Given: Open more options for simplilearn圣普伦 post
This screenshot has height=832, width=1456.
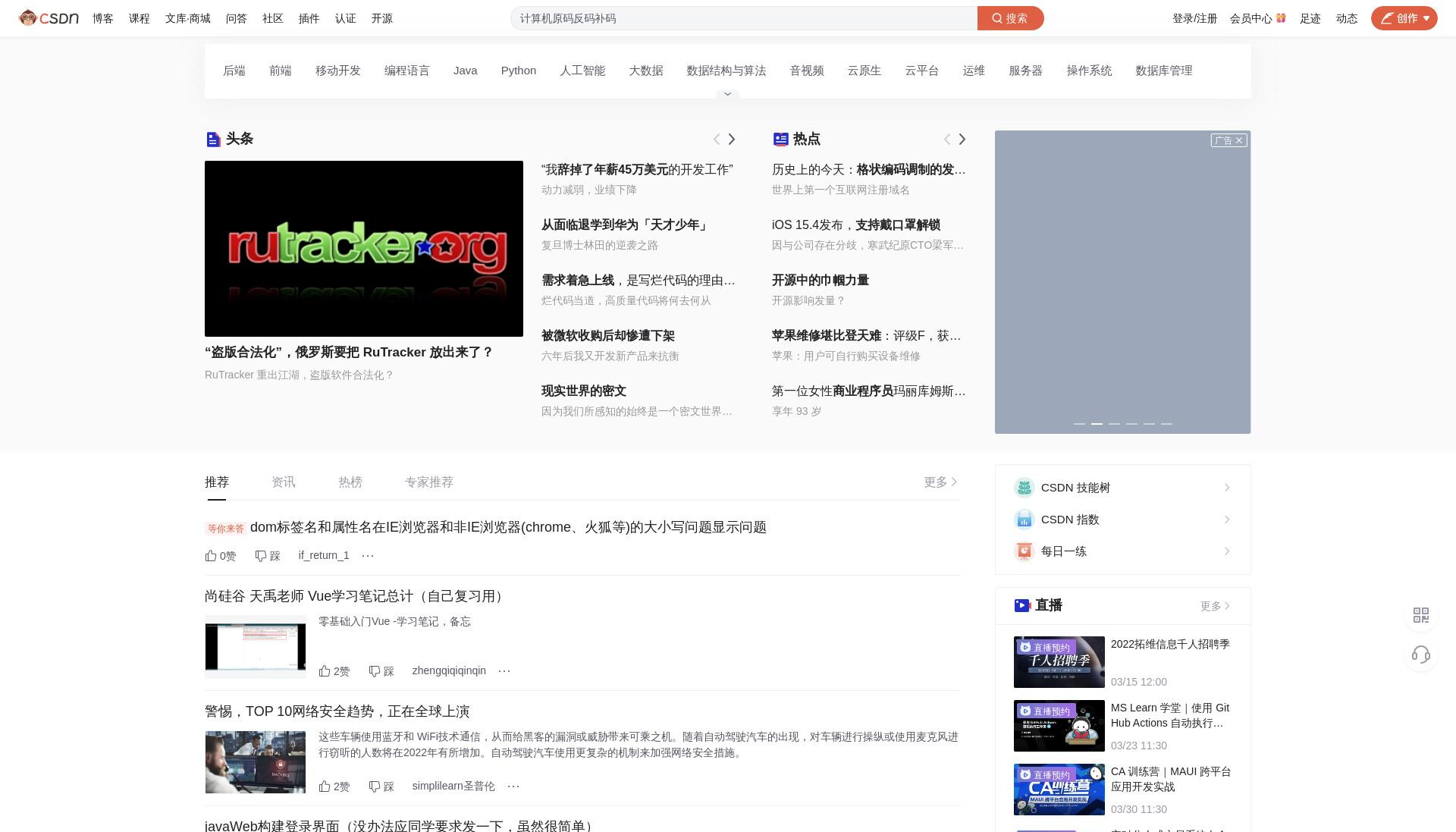Looking at the screenshot, I should click(513, 786).
